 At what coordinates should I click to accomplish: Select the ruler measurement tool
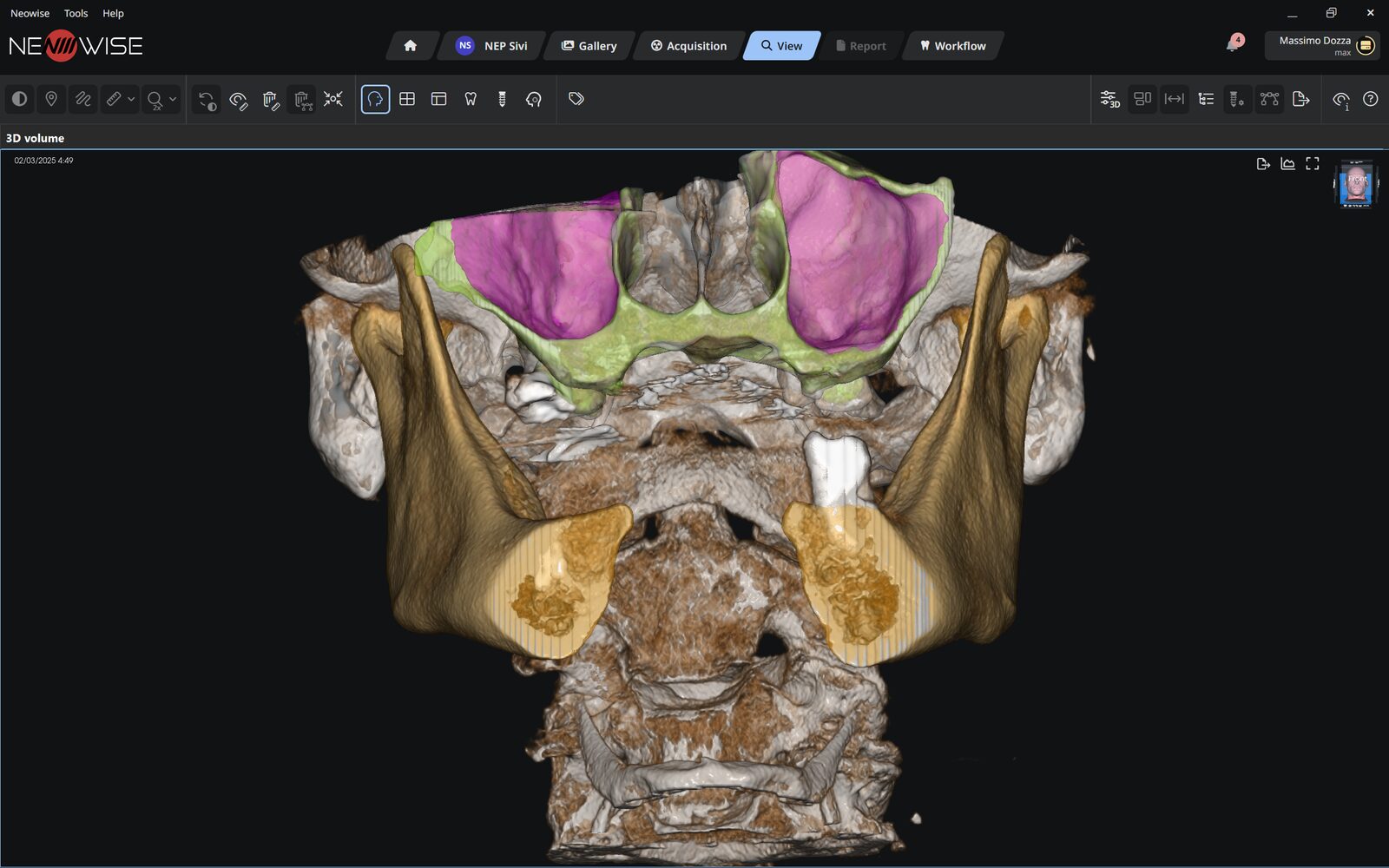[114, 99]
